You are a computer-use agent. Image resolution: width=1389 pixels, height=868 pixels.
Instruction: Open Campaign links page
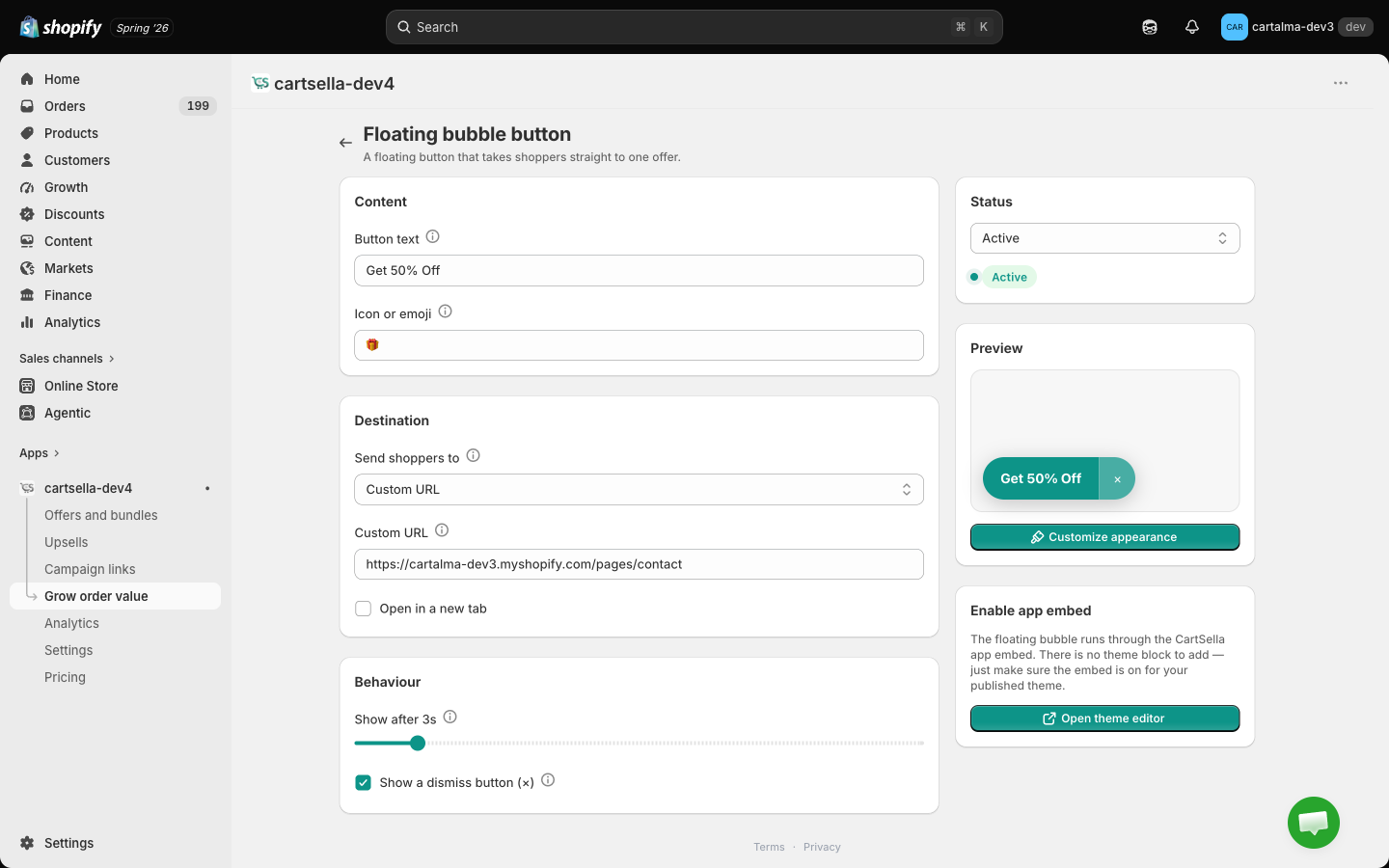pyautogui.click(x=90, y=569)
